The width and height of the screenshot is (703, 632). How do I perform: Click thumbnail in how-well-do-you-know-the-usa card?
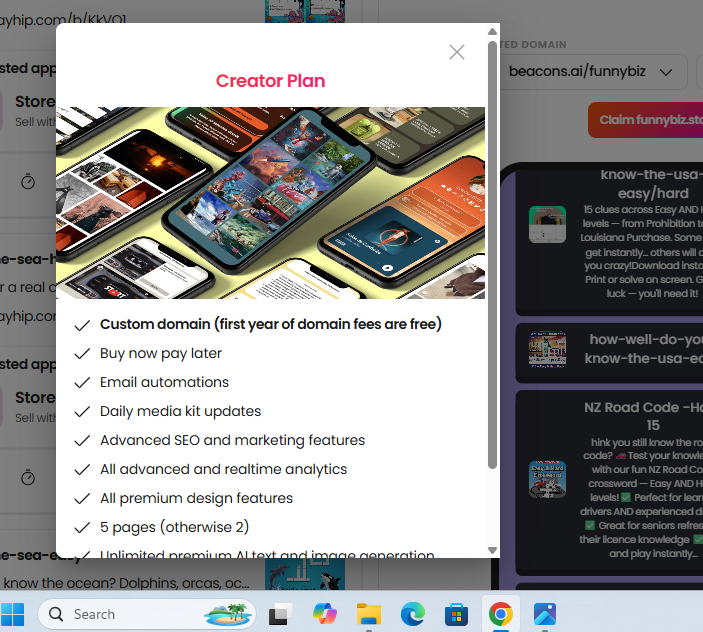point(547,350)
